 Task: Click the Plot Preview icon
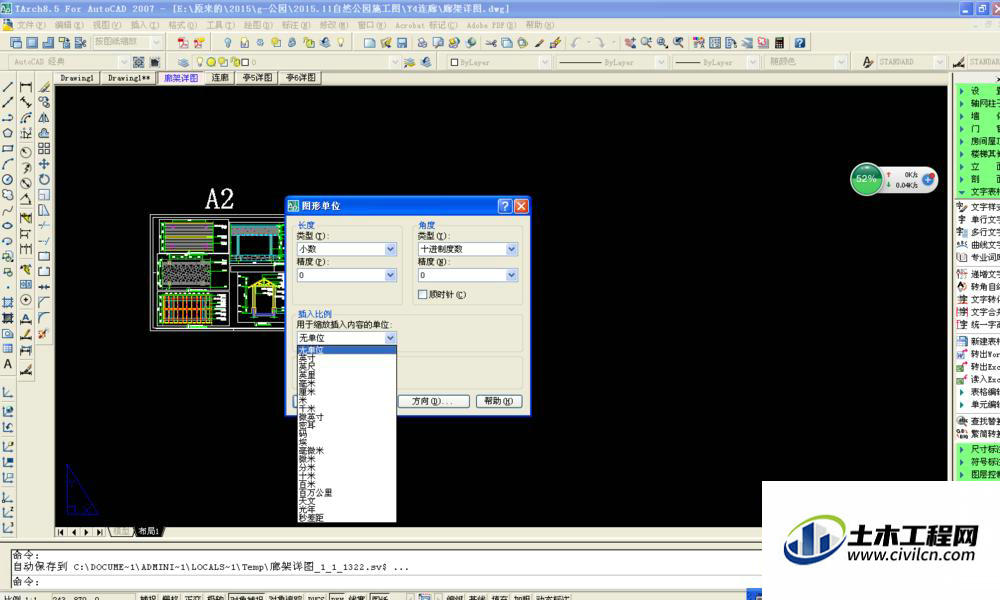pyautogui.click(x=438, y=43)
